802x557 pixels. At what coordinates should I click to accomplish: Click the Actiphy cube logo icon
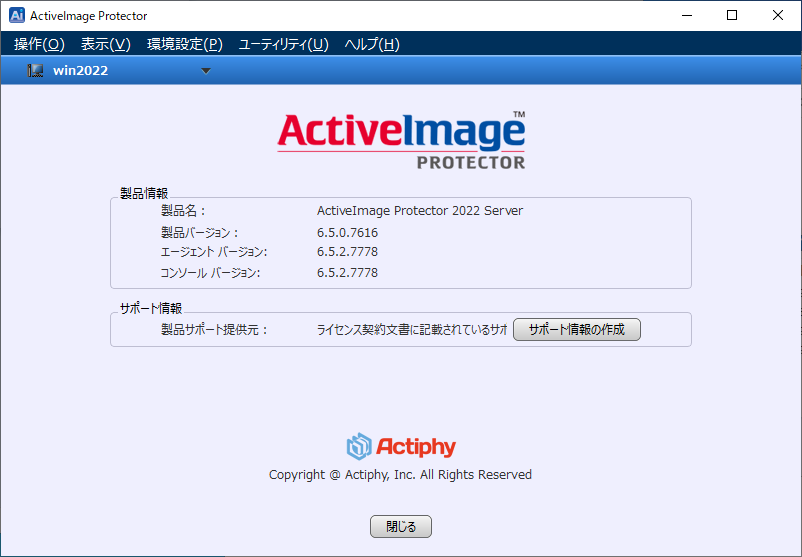[x=359, y=447]
